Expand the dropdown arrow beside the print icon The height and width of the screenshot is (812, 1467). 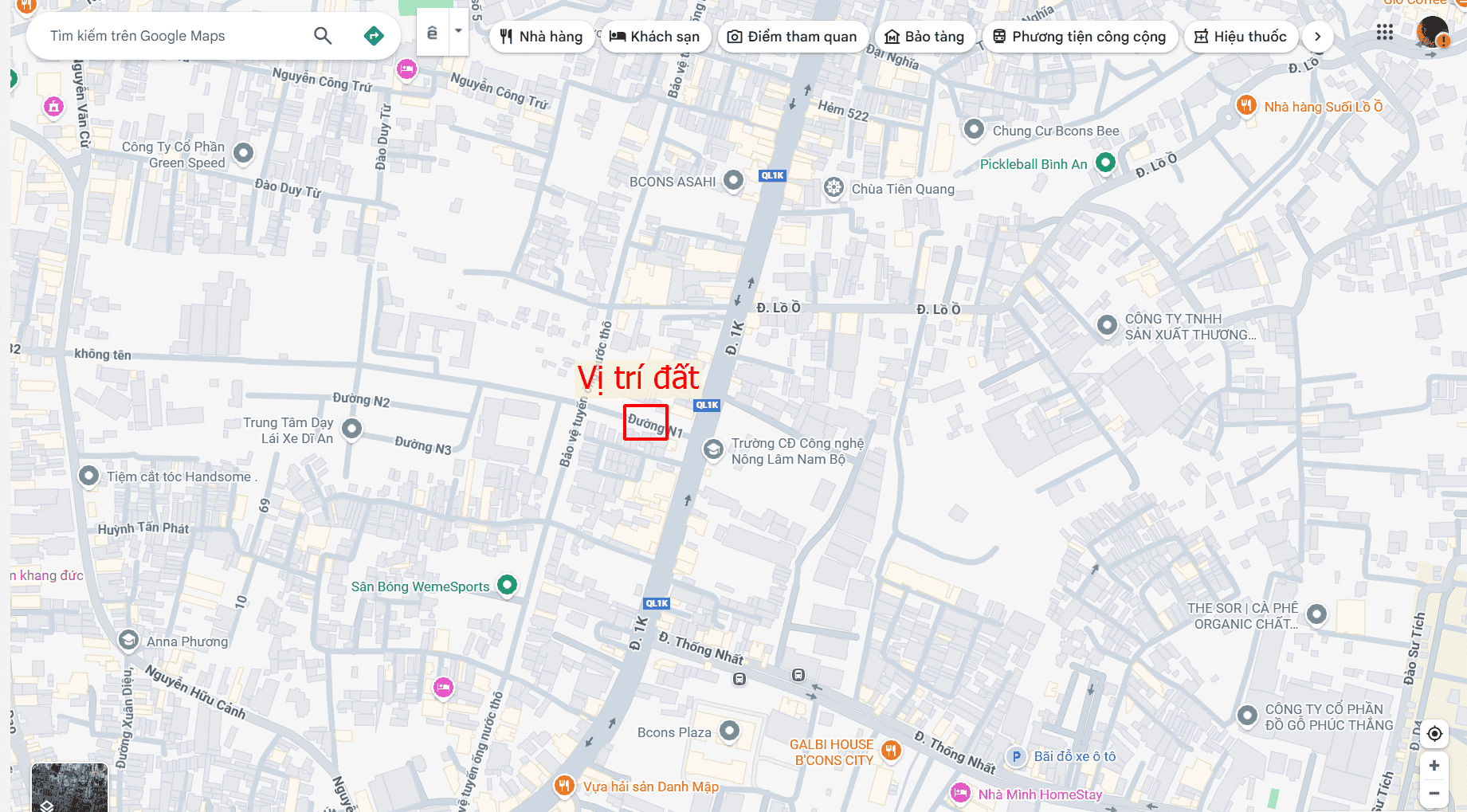[x=458, y=32]
